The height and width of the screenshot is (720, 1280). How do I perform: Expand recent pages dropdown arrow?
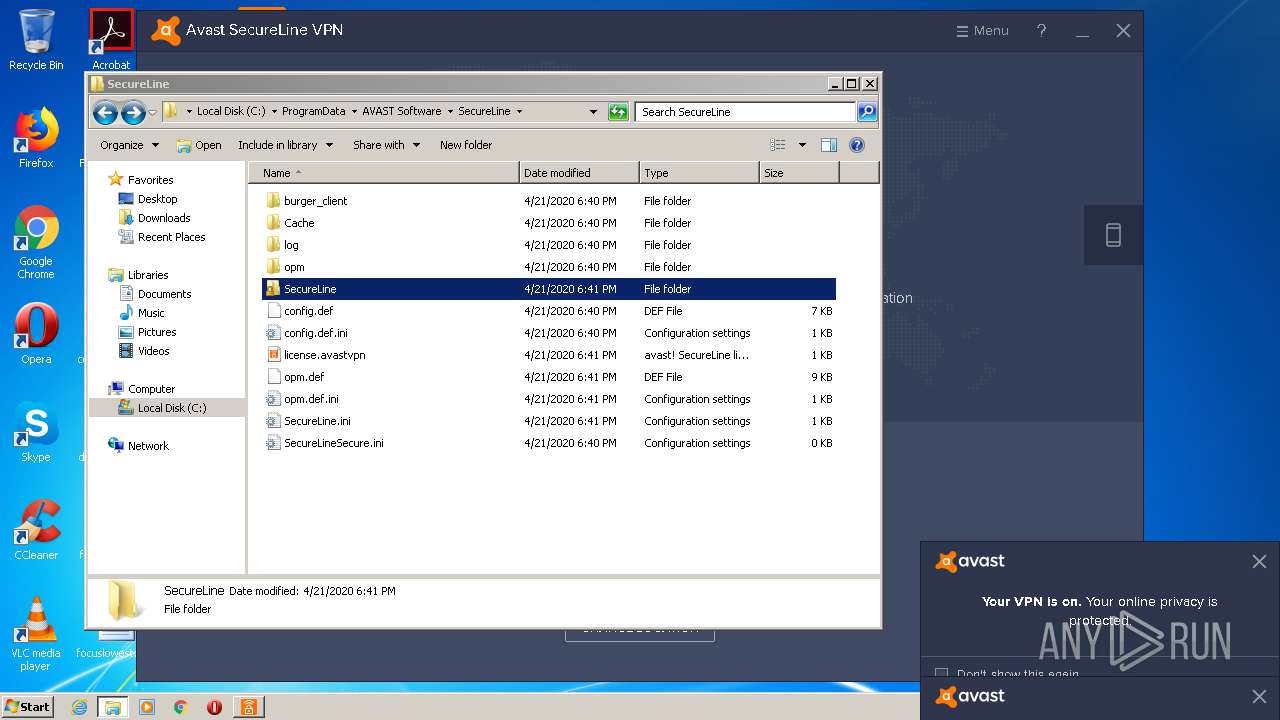click(152, 112)
